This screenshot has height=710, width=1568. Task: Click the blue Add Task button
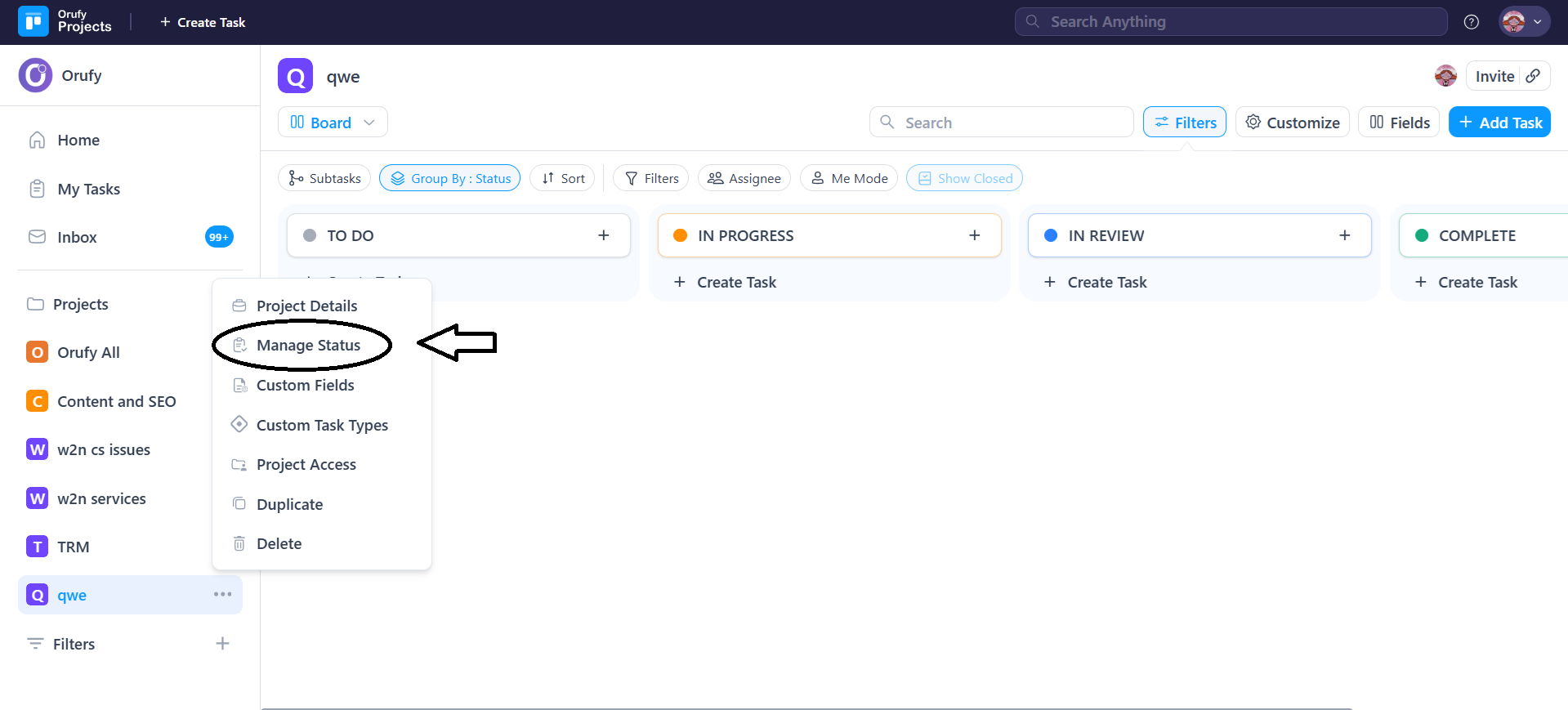(1499, 123)
